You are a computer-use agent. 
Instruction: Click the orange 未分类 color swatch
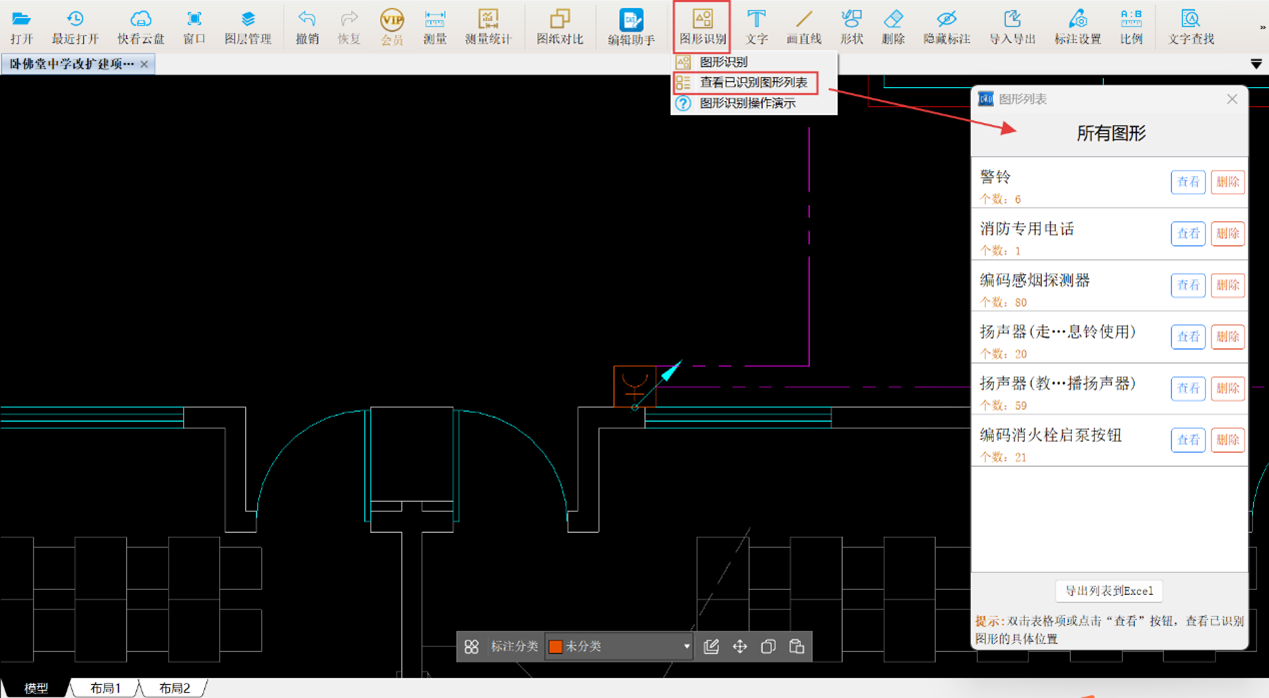click(x=555, y=647)
